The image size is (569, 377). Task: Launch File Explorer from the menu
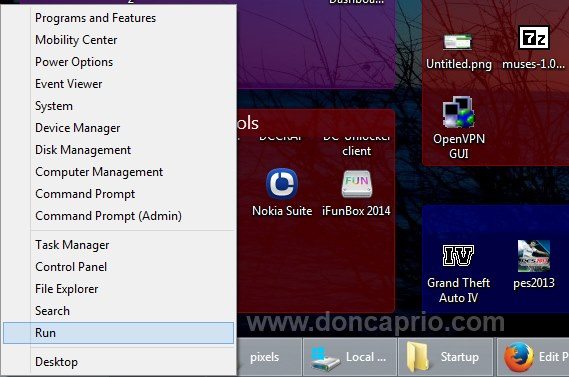(119, 289)
